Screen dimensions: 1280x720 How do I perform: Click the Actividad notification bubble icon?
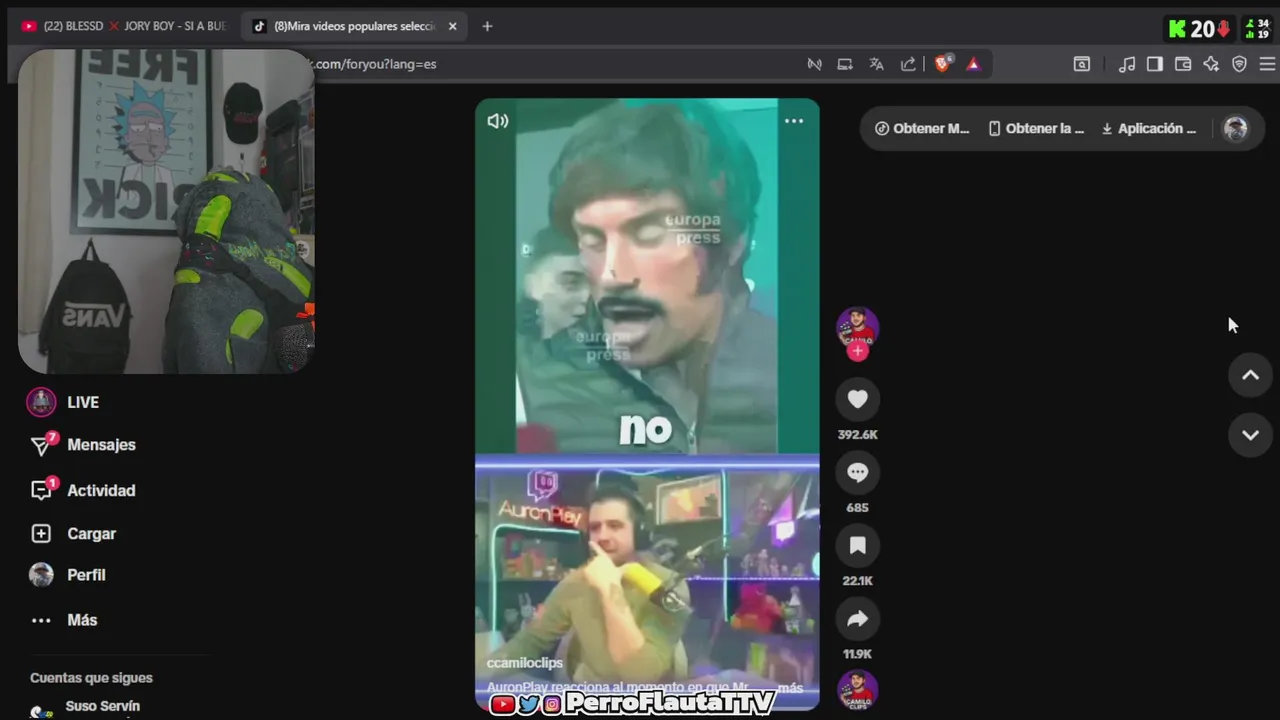42,490
